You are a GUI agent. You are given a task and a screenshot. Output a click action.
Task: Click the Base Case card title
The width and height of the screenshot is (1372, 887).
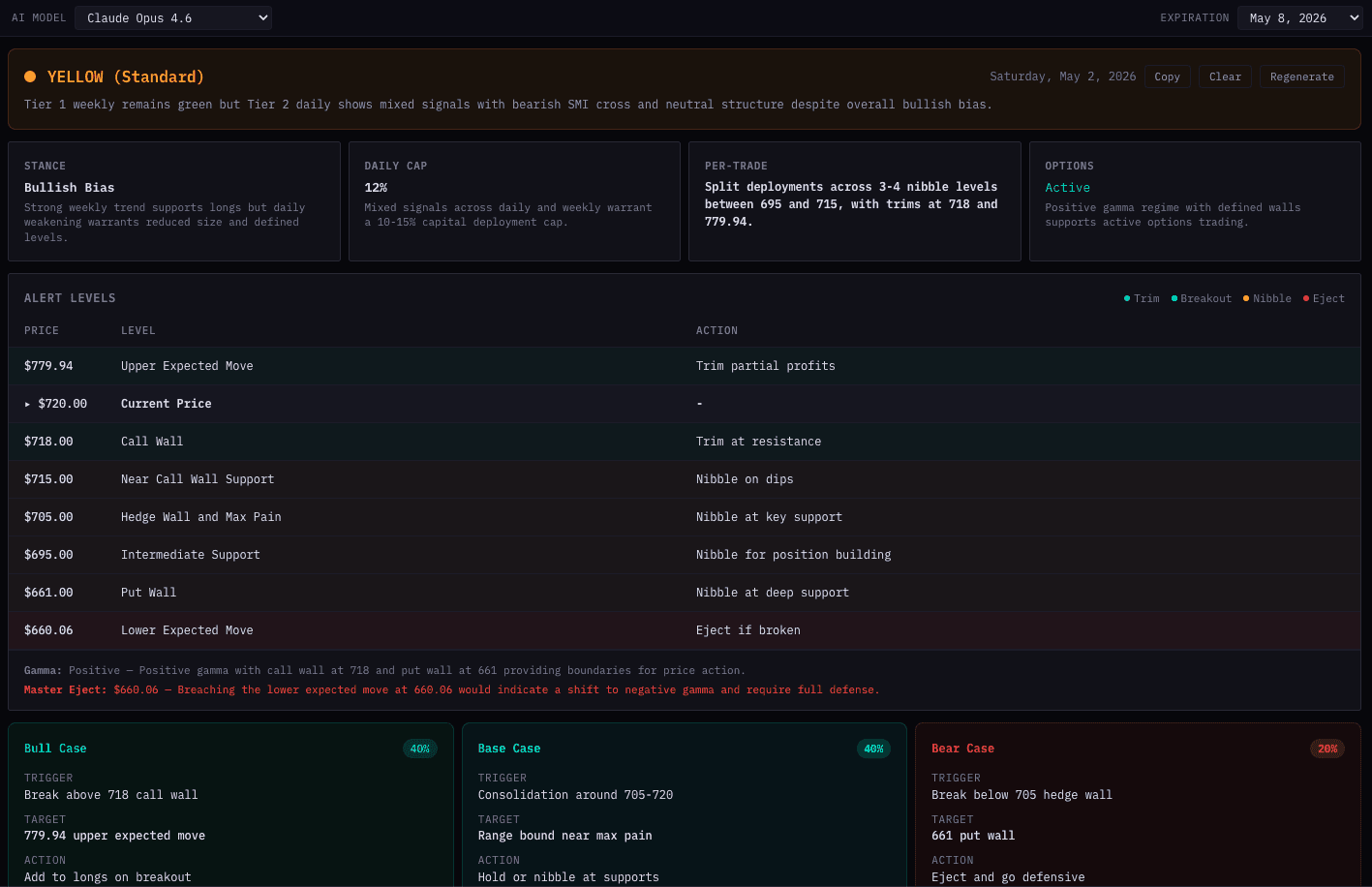tap(509, 749)
